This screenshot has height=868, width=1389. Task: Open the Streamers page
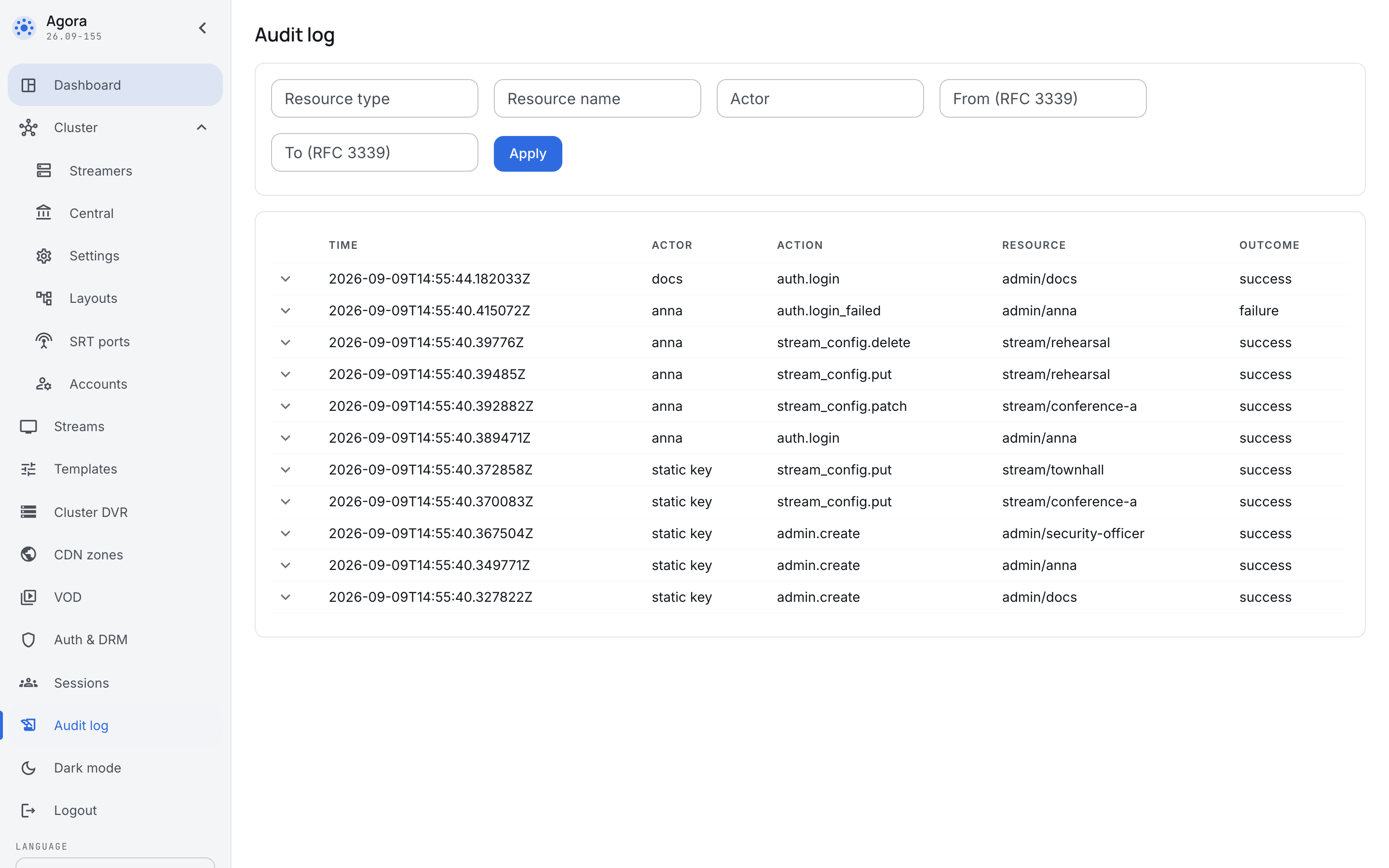click(115, 171)
